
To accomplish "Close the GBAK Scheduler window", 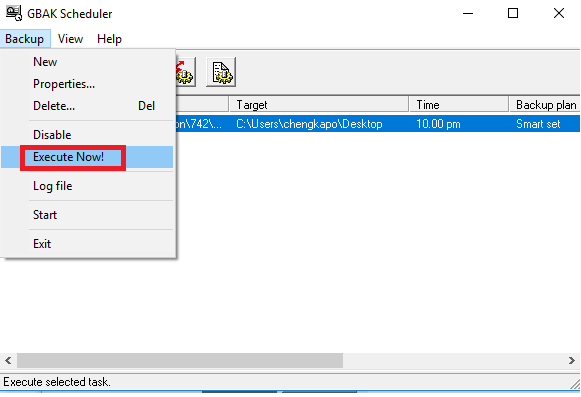I will tap(558, 13).
